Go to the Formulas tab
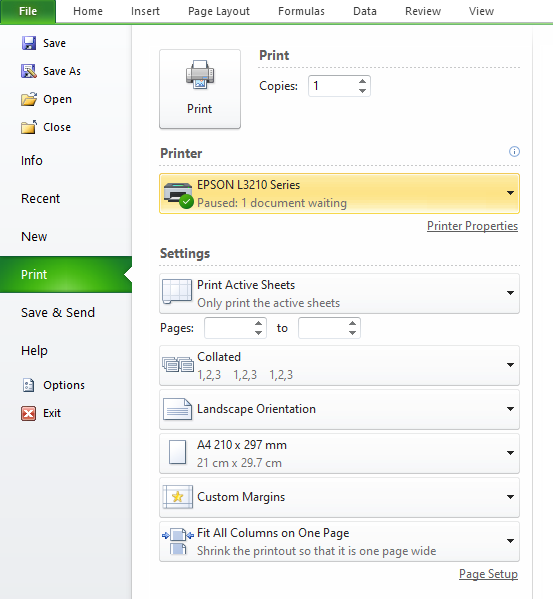The width and height of the screenshot is (553, 599). point(301,11)
